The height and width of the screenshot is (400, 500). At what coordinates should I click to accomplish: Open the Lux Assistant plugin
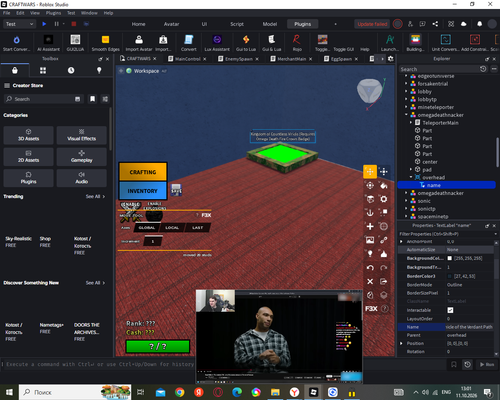(x=217, y=43)
